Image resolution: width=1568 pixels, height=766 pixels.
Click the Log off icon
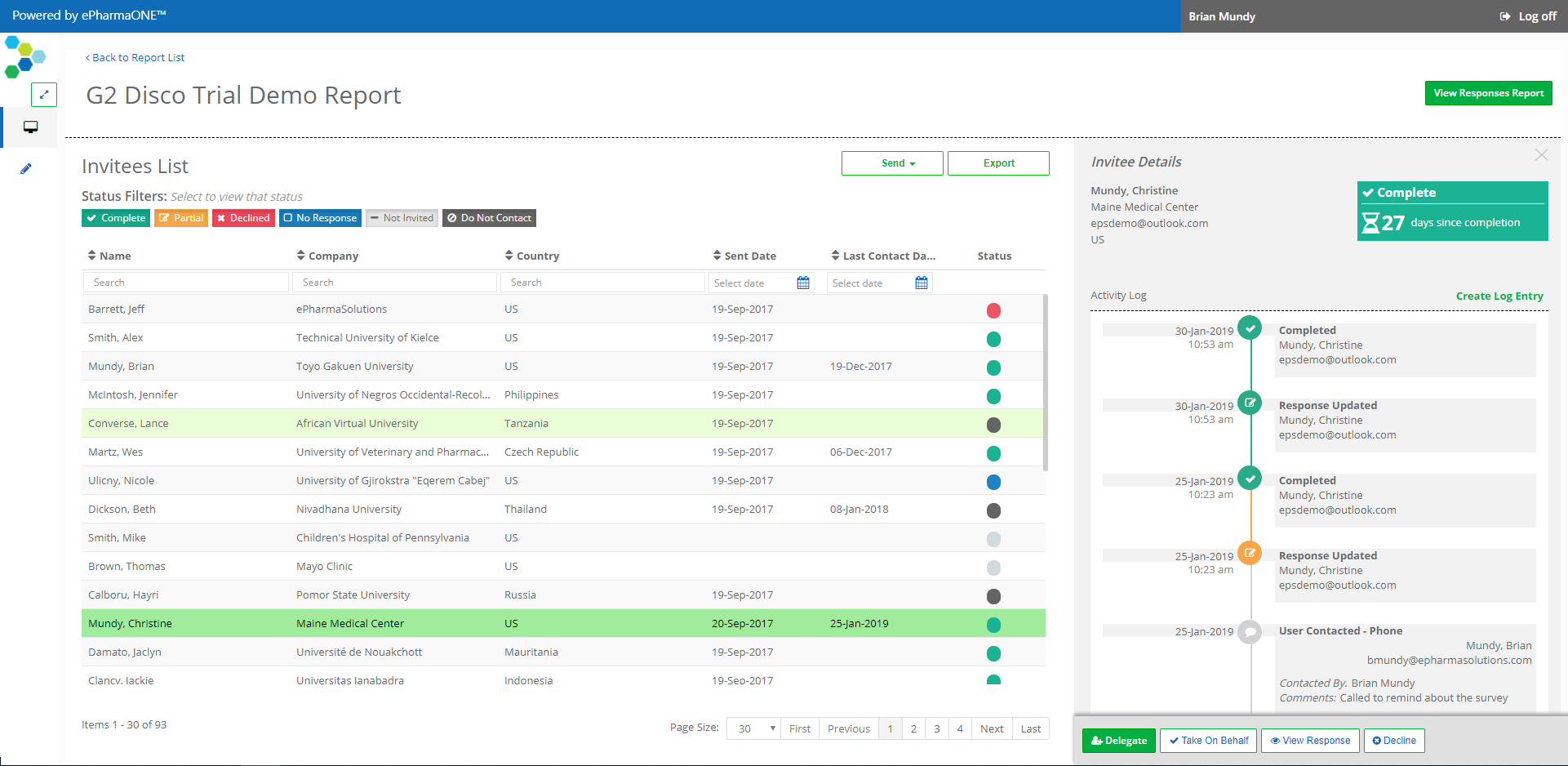coord(1505,16)
